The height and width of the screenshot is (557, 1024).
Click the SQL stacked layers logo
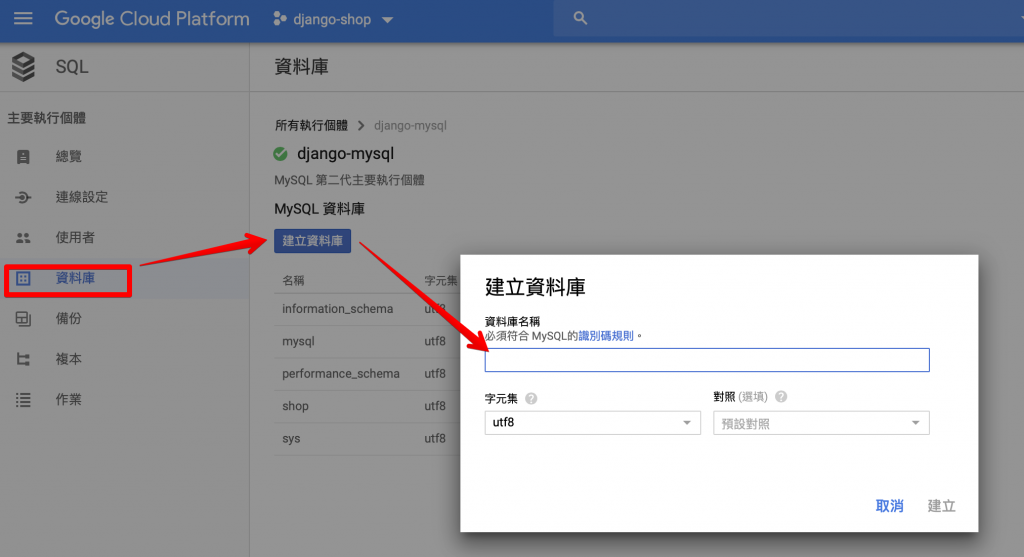[24, 67]
